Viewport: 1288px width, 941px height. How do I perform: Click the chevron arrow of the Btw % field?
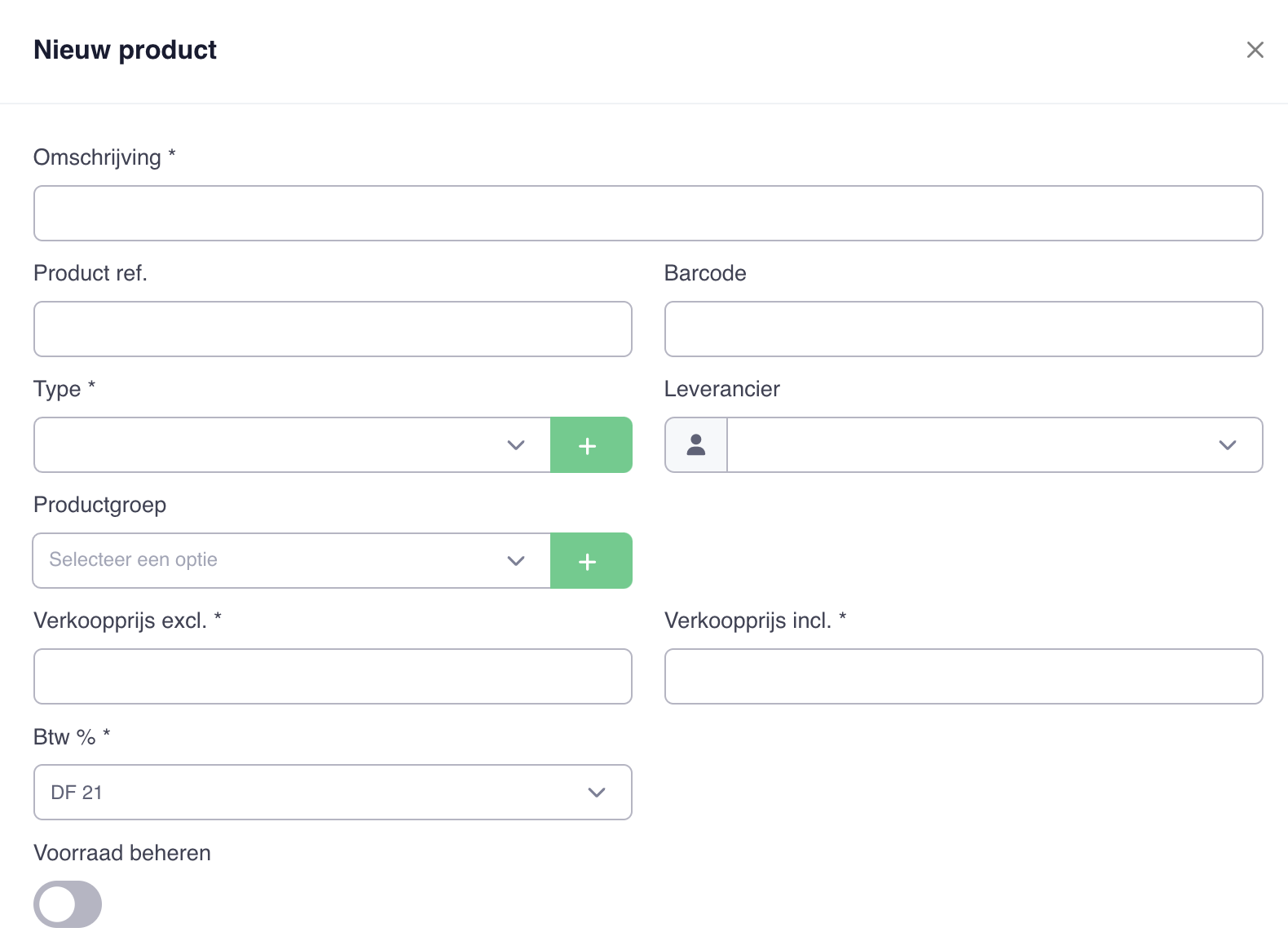(x=597, y=793)
